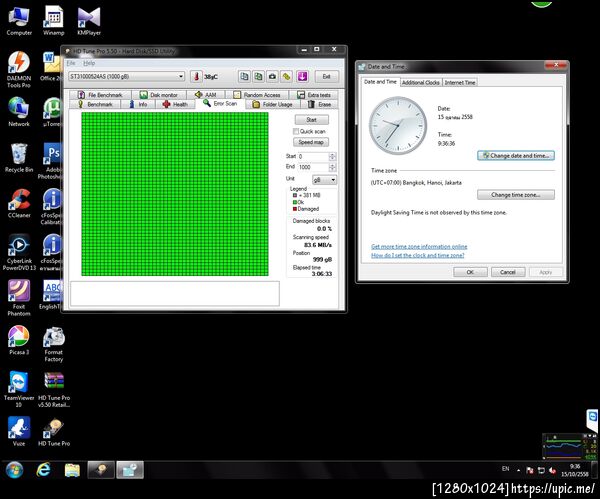The width and height of the screenshot is (600, 499).
Task: Click the Speed map button
Action: [x=311, y=142]
